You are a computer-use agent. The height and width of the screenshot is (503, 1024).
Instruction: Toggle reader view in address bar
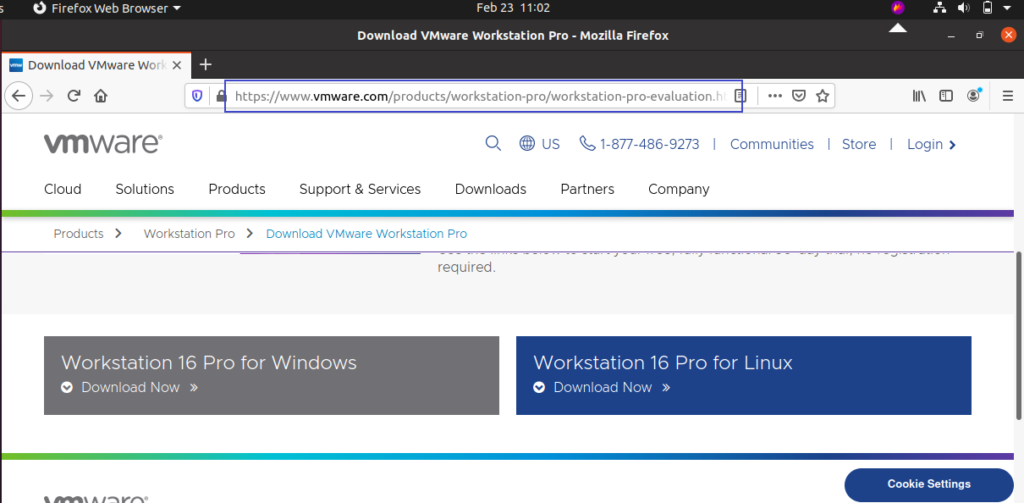click(739, 96)
